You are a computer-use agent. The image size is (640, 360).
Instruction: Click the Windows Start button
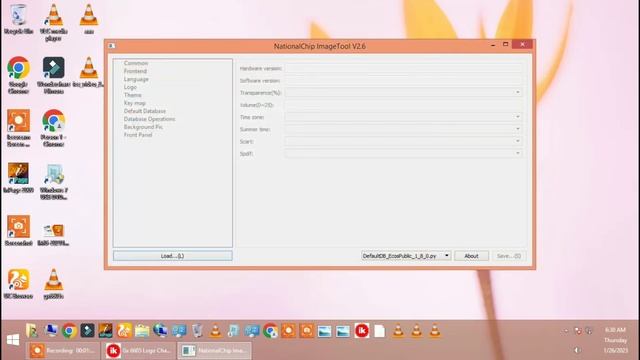pos(13,340)
